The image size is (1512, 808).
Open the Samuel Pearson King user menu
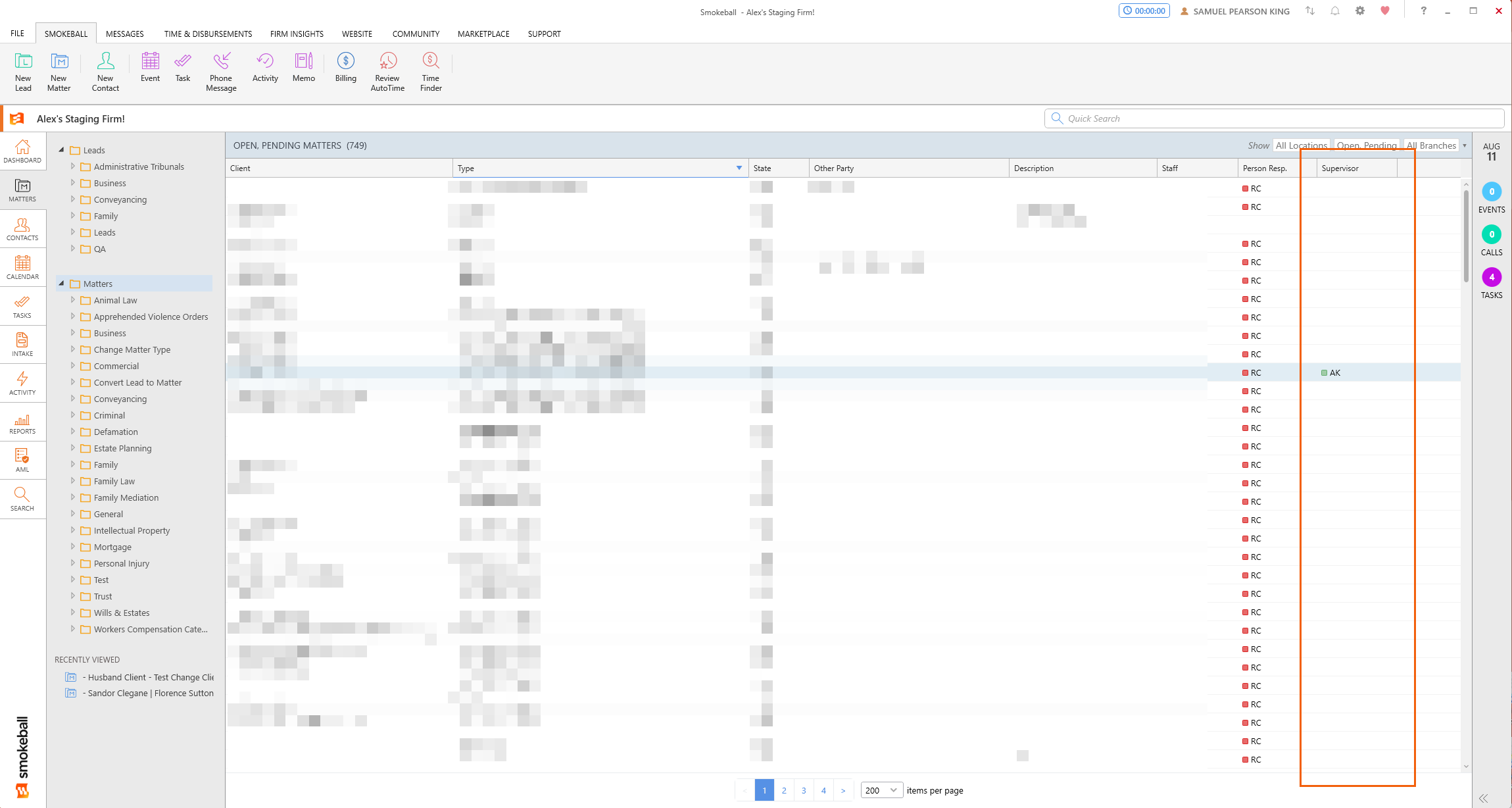pos(1235,11)
